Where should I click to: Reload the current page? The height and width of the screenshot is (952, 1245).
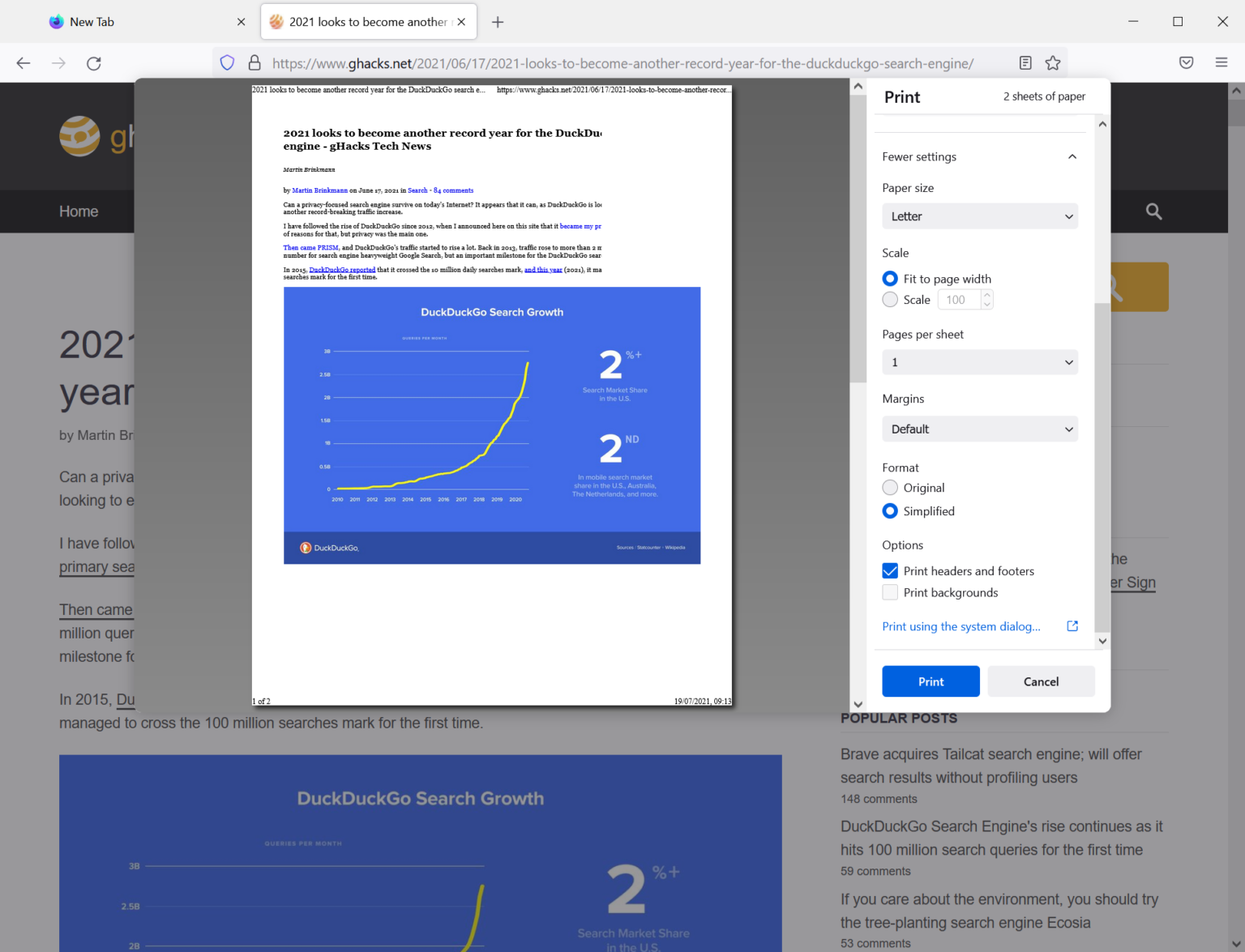[93, 62]
